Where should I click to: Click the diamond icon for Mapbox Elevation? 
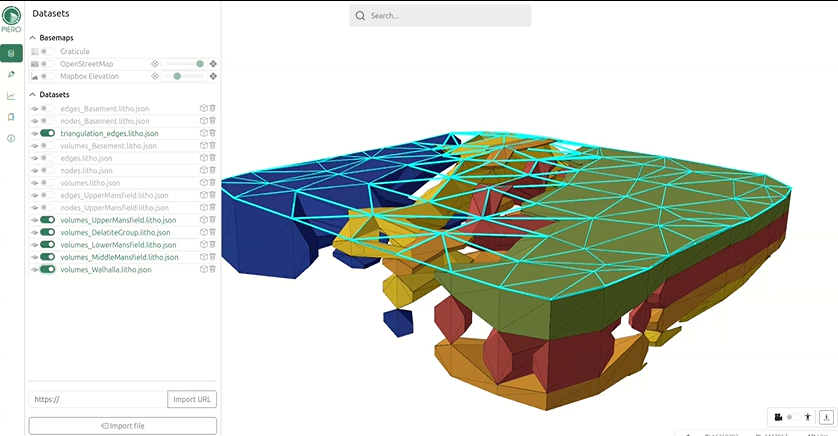coord(155,76)
